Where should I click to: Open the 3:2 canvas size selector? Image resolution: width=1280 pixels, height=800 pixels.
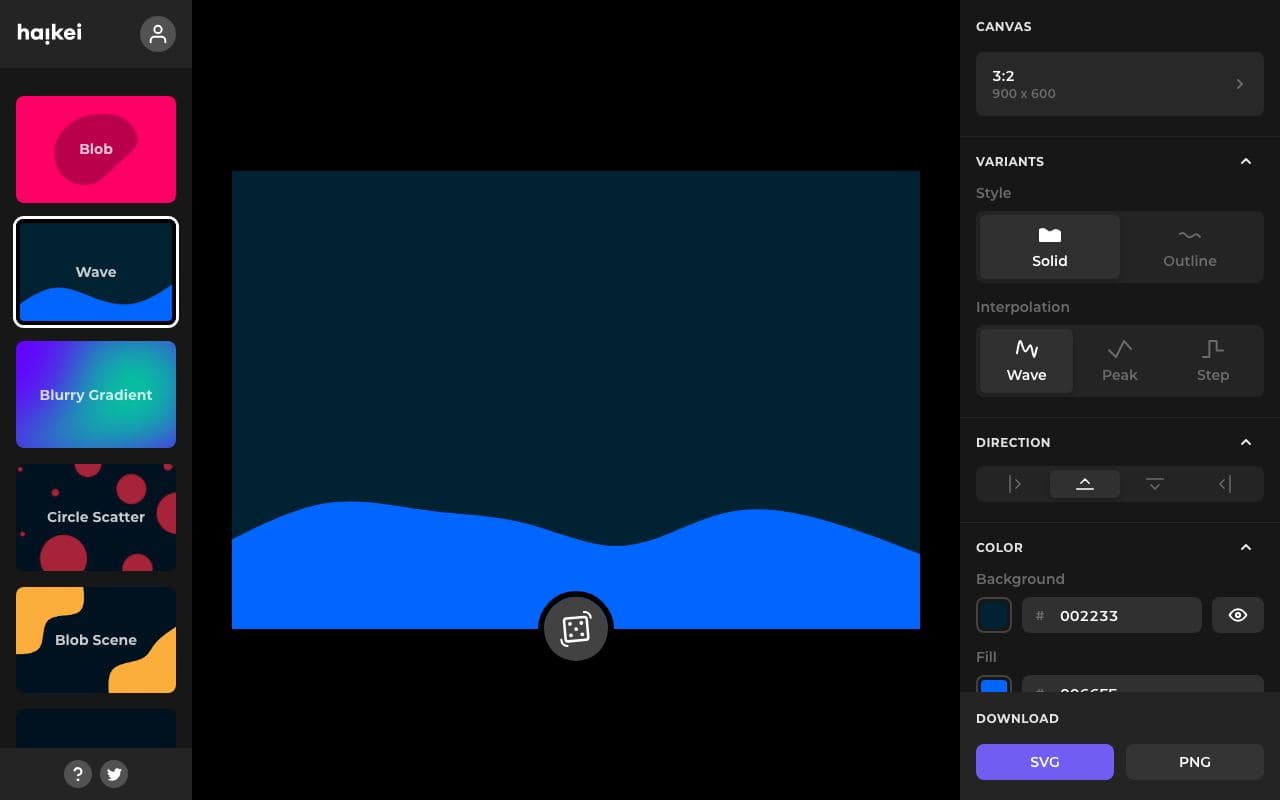point(1120,84)
